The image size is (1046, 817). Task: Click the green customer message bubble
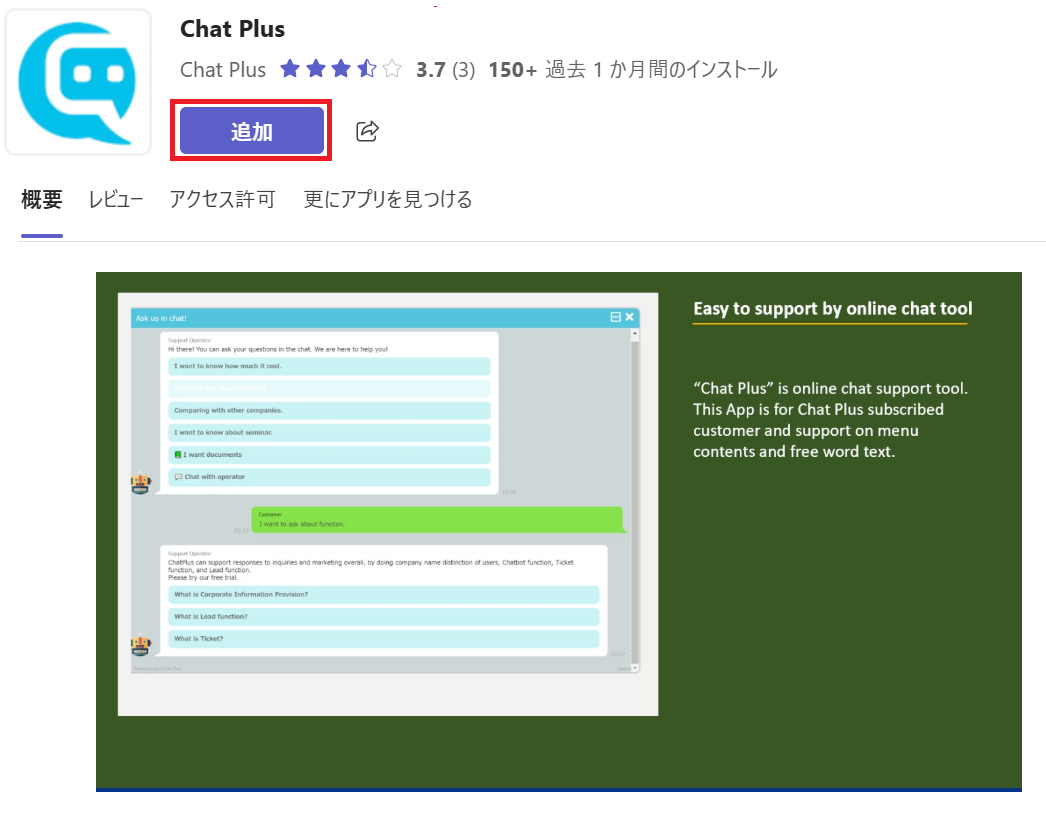pos(436,520)
